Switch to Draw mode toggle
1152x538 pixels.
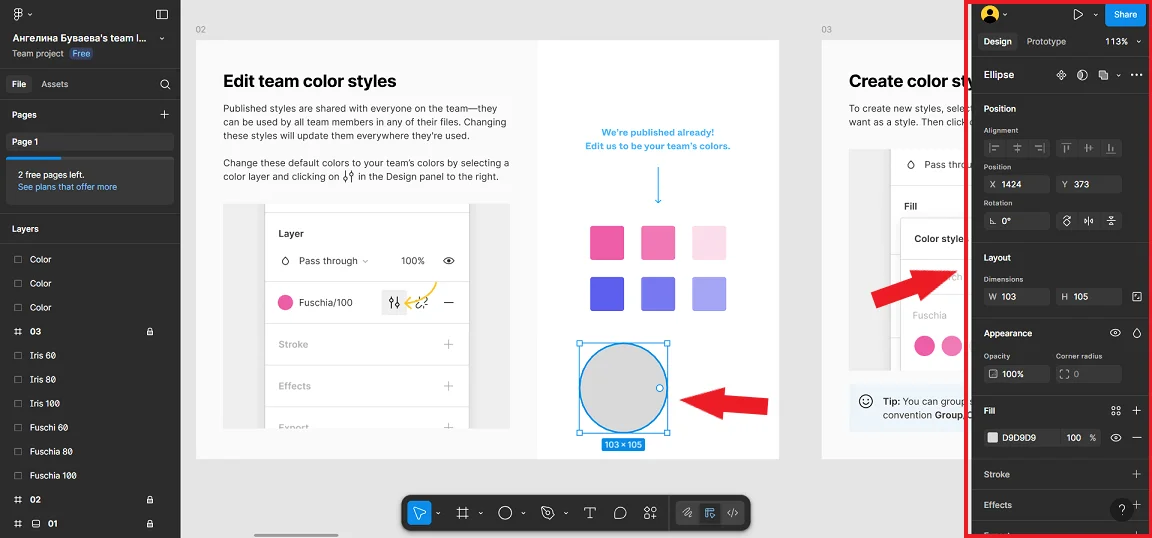[x=687, y=513]
